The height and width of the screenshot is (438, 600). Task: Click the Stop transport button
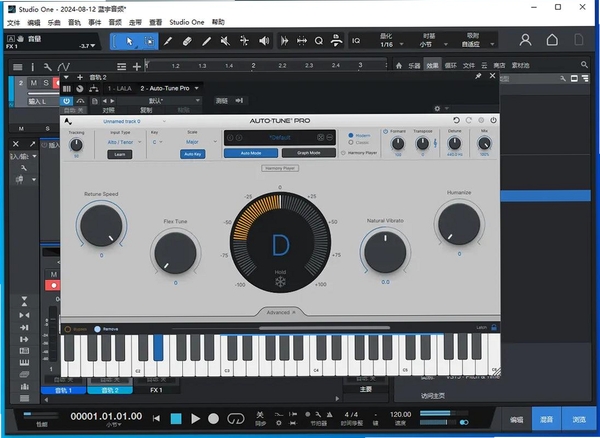(176, 418)
